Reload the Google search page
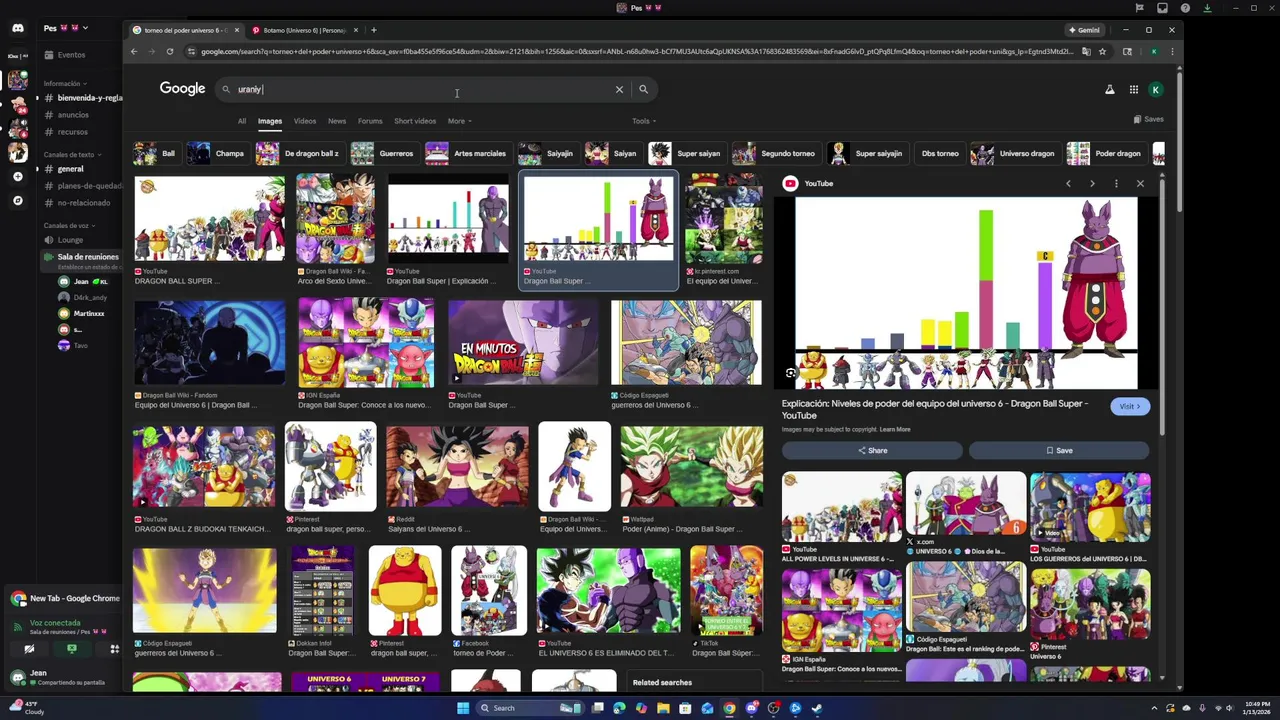 (x=170, y=51)
